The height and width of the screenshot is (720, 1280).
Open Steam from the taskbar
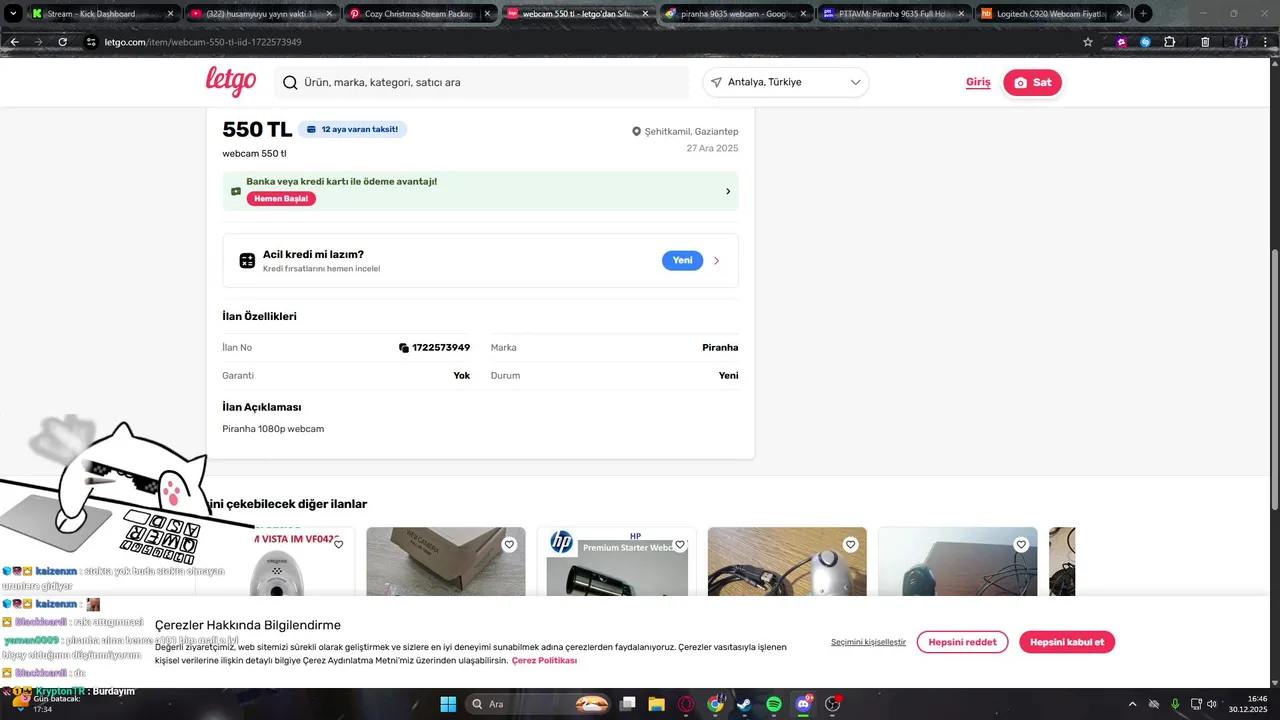coord(744,704)
